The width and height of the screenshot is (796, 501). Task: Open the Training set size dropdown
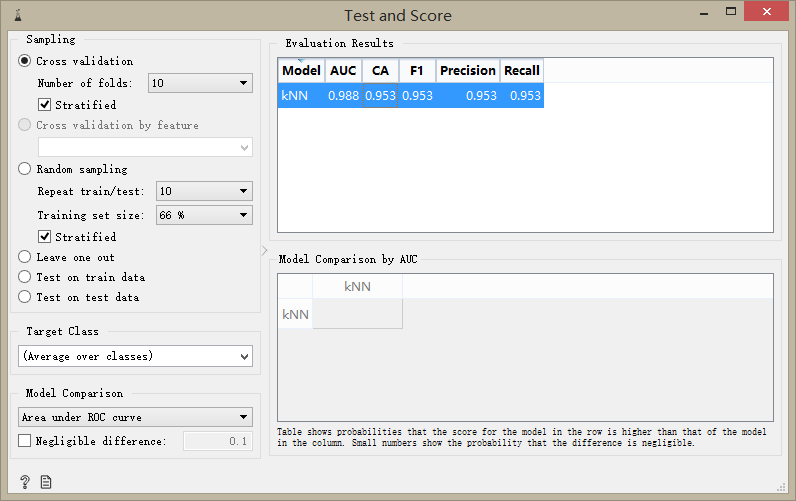coord(204,215)
